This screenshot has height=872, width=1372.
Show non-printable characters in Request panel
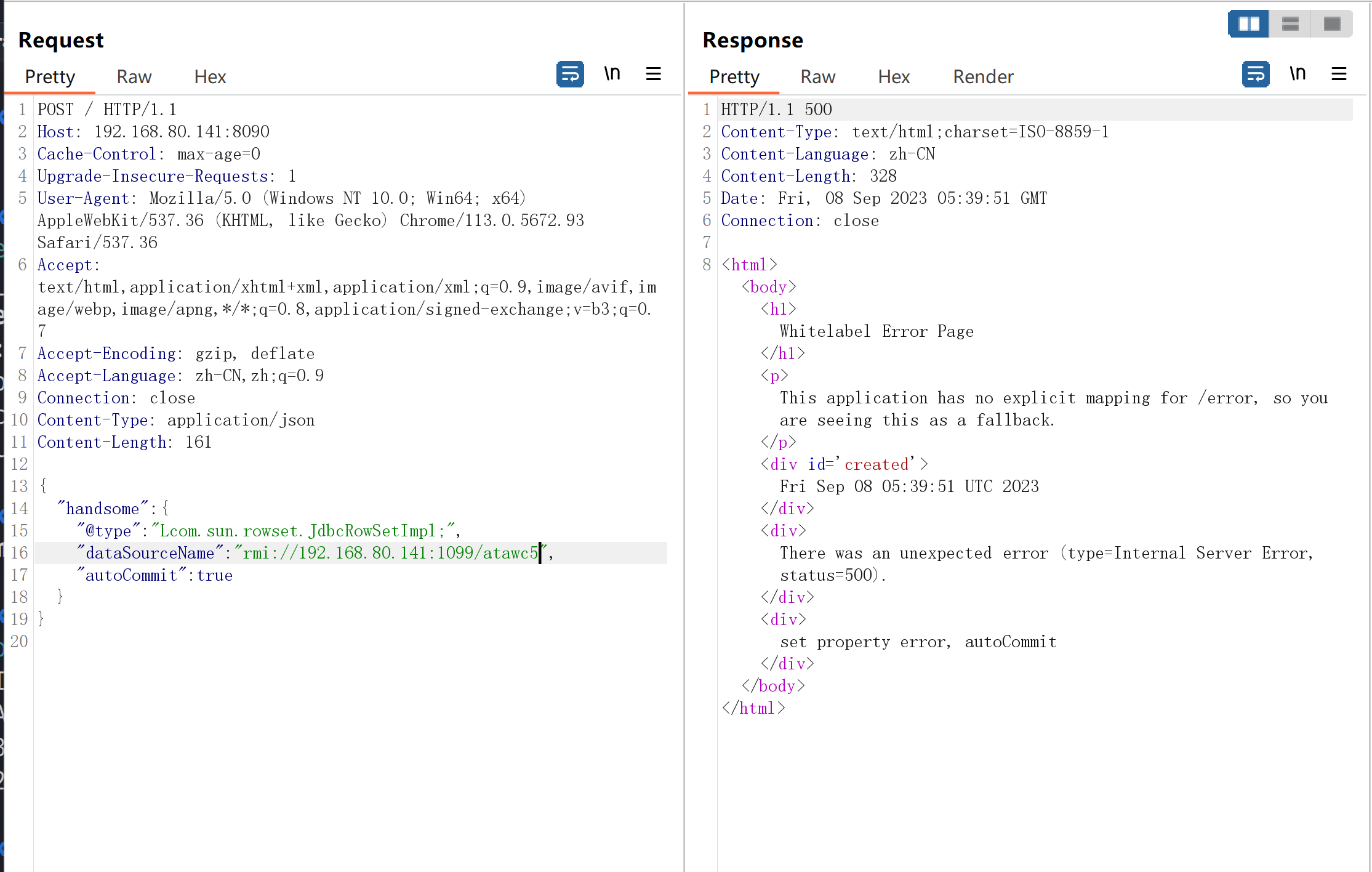(612, 74)
